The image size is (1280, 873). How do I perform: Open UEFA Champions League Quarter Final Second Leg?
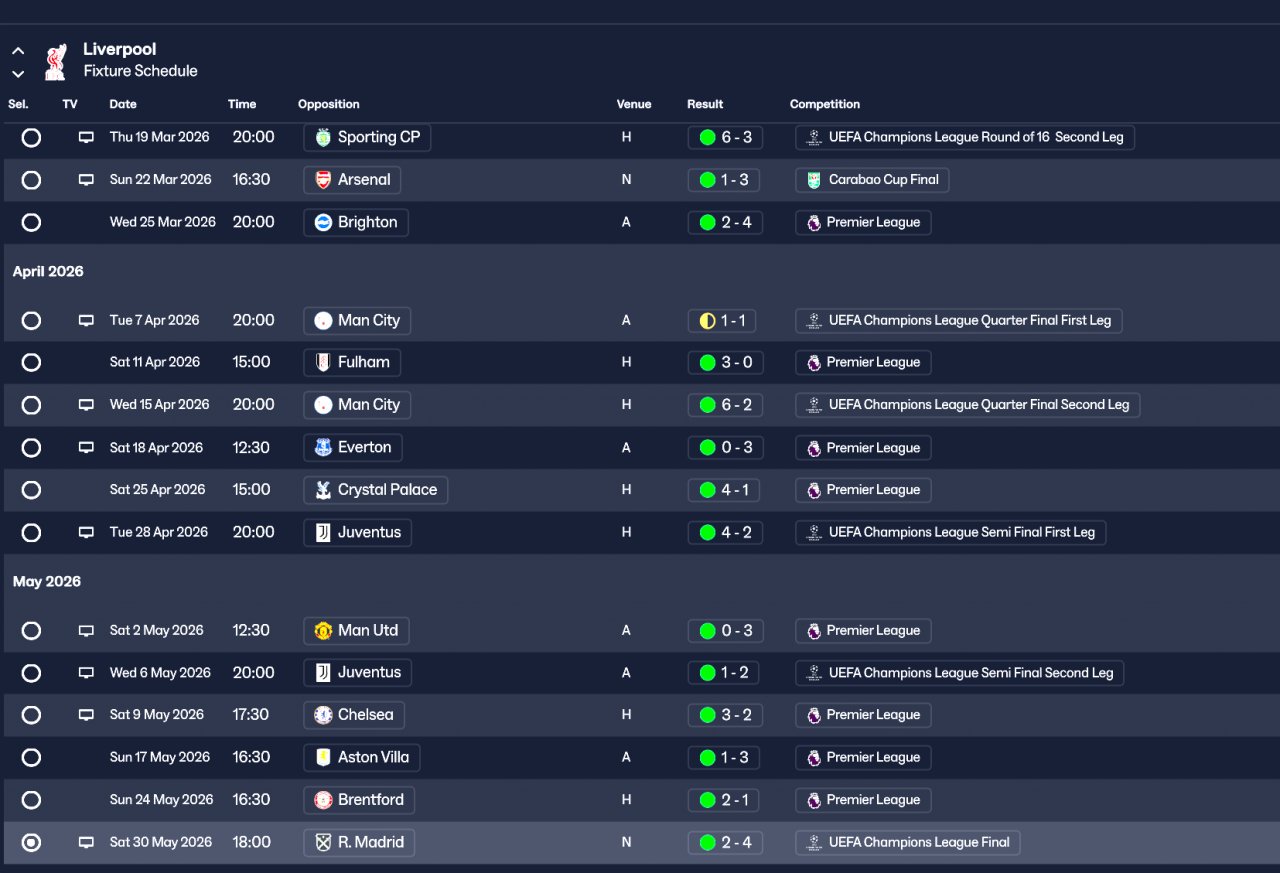pos(968,405)
